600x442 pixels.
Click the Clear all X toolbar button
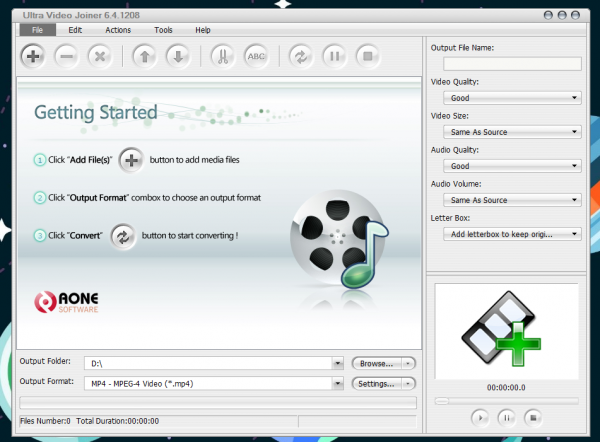click(99, 56)
